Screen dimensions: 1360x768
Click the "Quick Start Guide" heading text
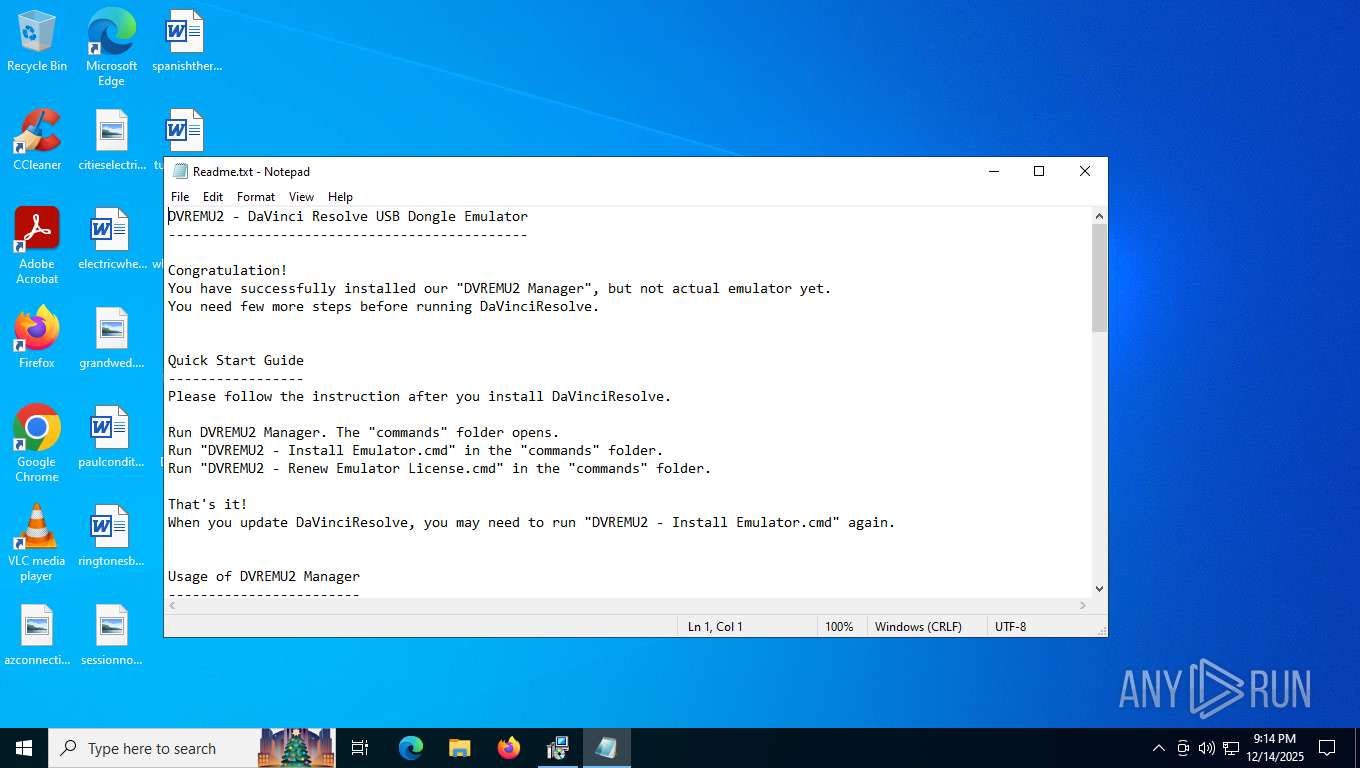pyautogui.click(x=236, y=360)
